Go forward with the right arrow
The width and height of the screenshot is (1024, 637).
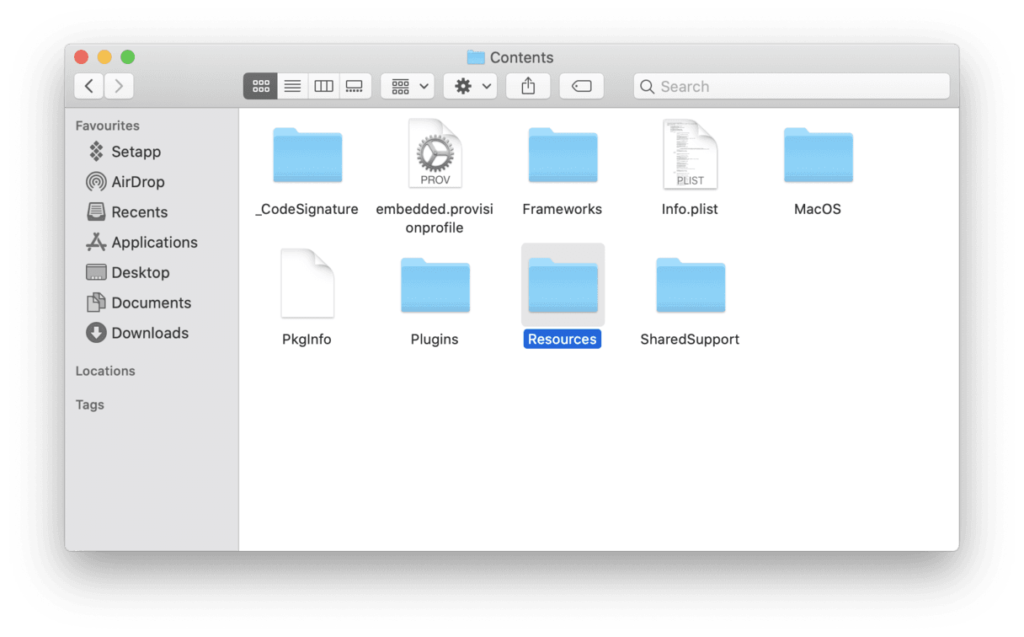119,86
